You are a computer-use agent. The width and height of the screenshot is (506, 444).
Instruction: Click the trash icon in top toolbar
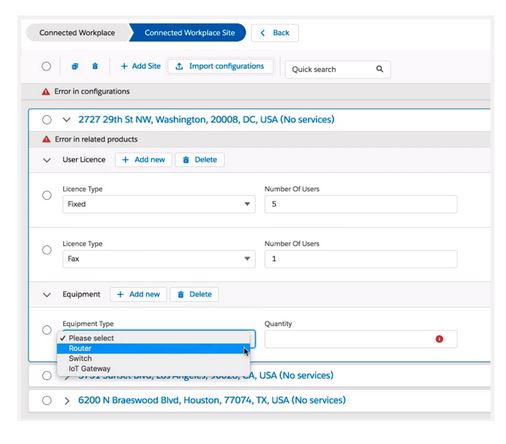click(x=95, y=66)
